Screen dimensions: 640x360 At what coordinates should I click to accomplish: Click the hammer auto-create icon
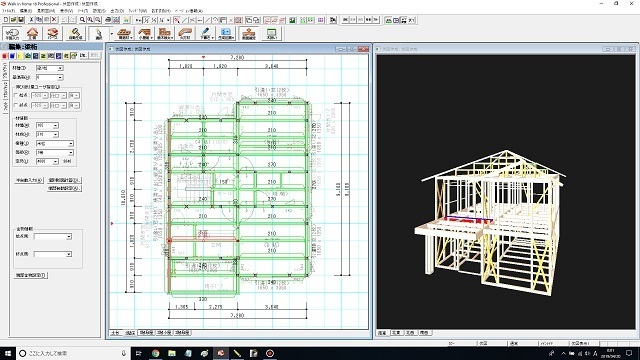(75, 33)
